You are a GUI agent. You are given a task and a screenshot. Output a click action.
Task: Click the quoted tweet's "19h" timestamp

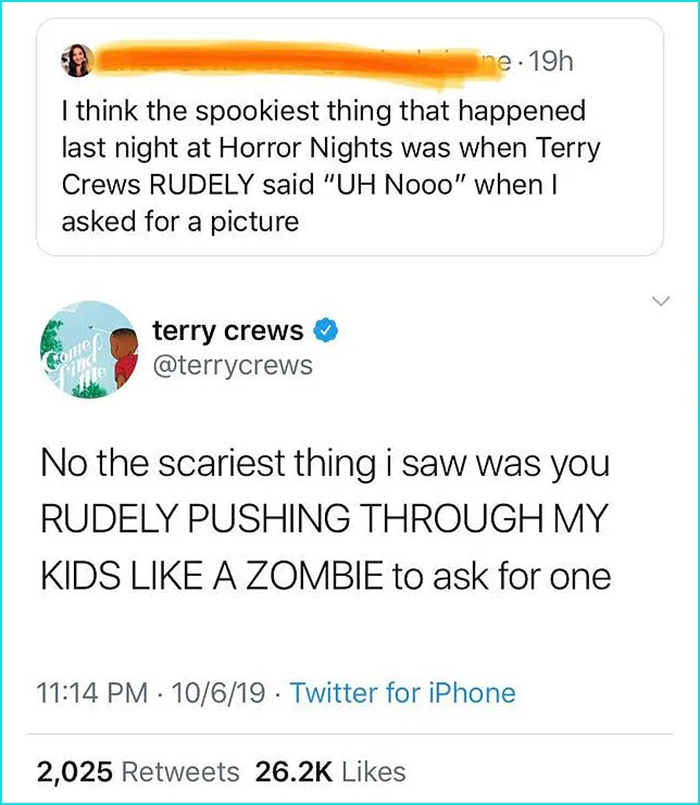pos(550,62)
